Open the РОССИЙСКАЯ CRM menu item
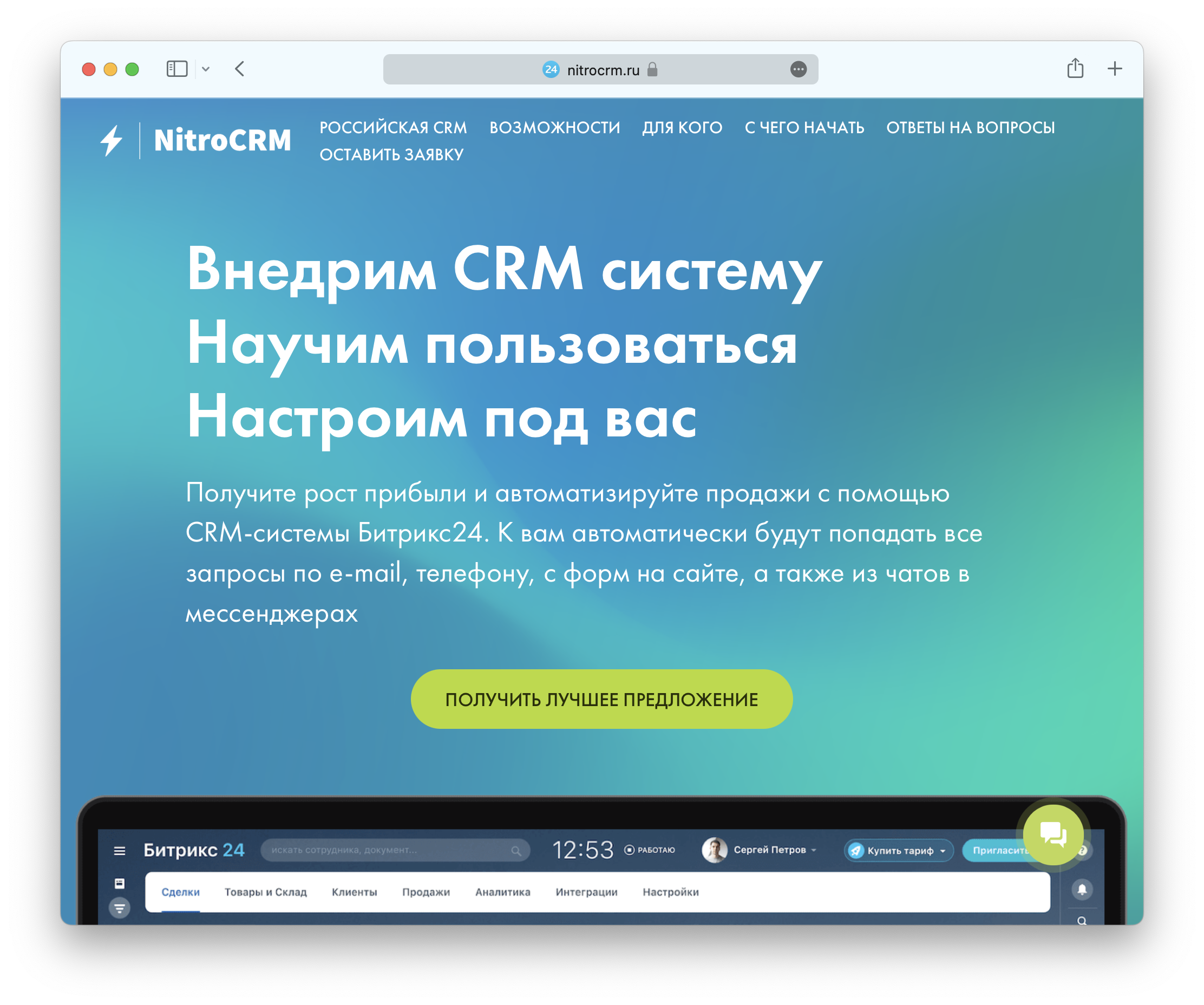The height and width of the screenshot is (1005, 1204). (x=394, y=127)
